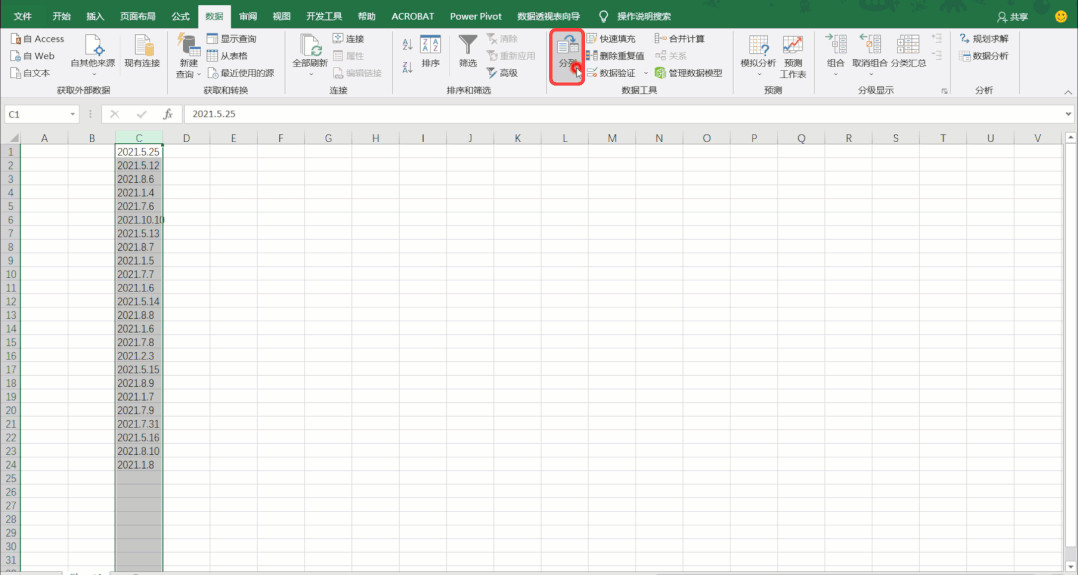Screen dimensions: 1078x575
Task: Click Remove Duplicates (删除重复值)
Action: coord(615,56)
